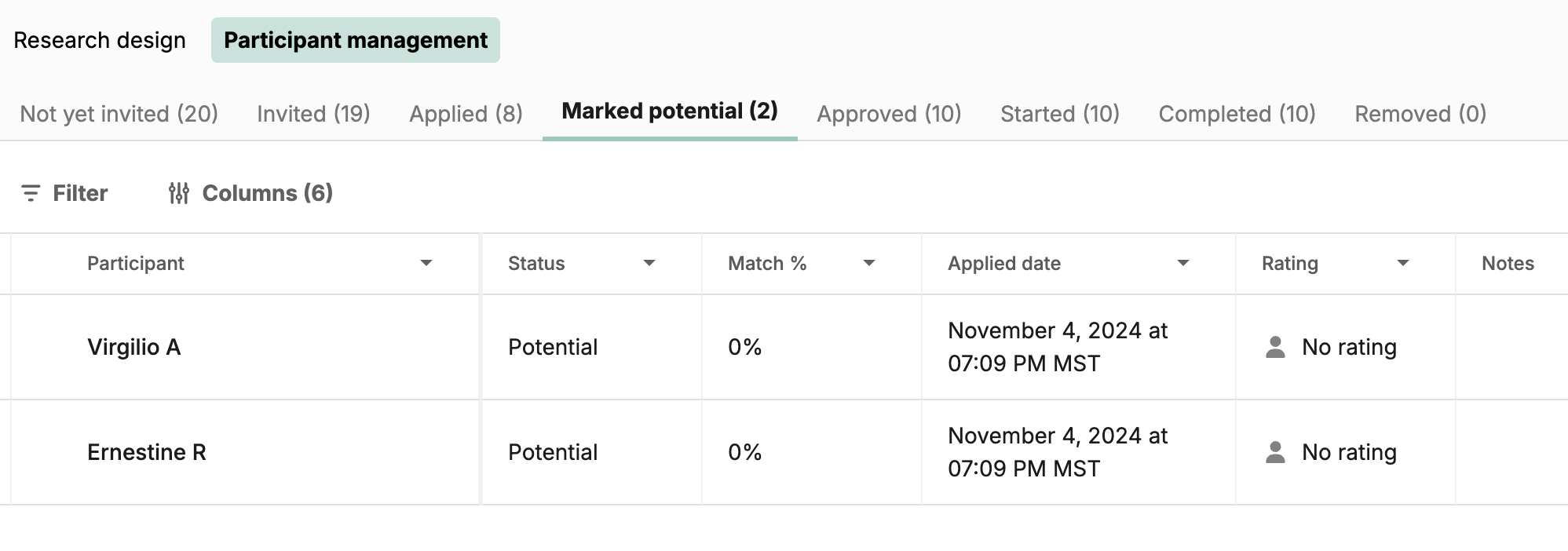Open the Not yet invited (20) tab
This screenshot has width=1568, height=551.
(x=119, y=114)
